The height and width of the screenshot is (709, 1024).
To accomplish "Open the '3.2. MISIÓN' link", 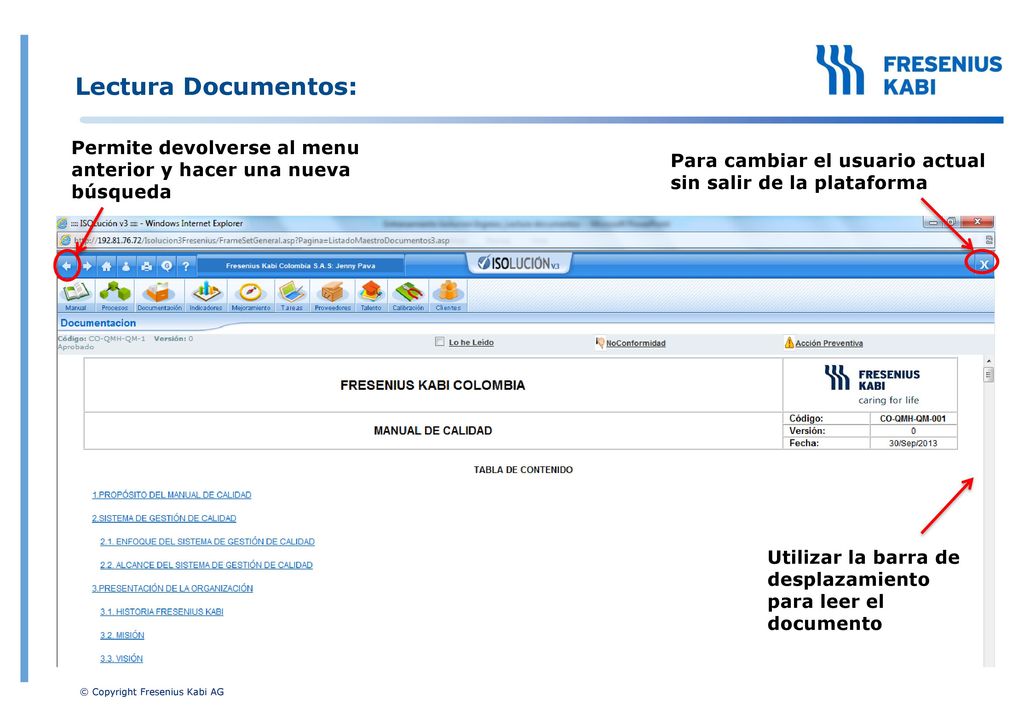I will 122,635.
